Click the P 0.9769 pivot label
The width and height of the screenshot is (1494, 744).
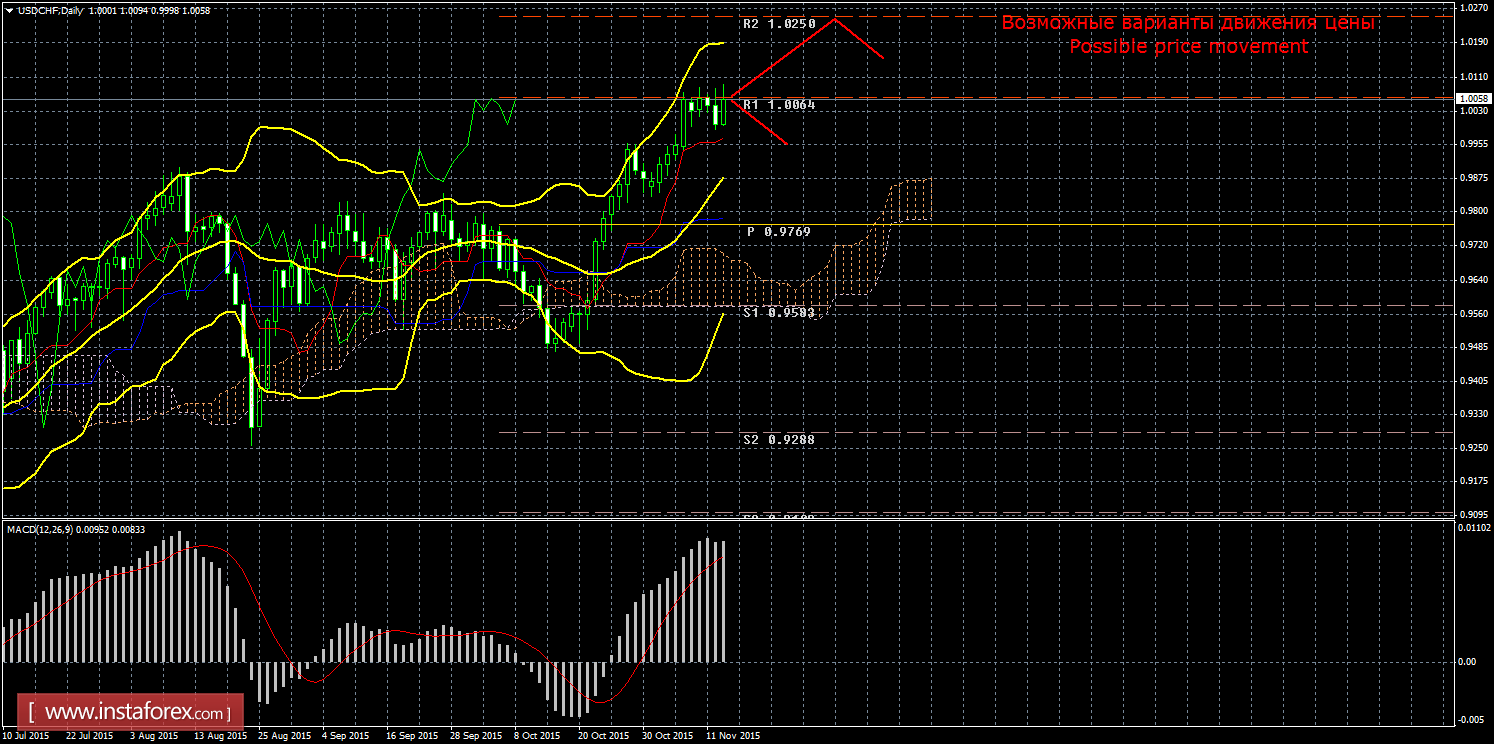(x=778, y=231)
